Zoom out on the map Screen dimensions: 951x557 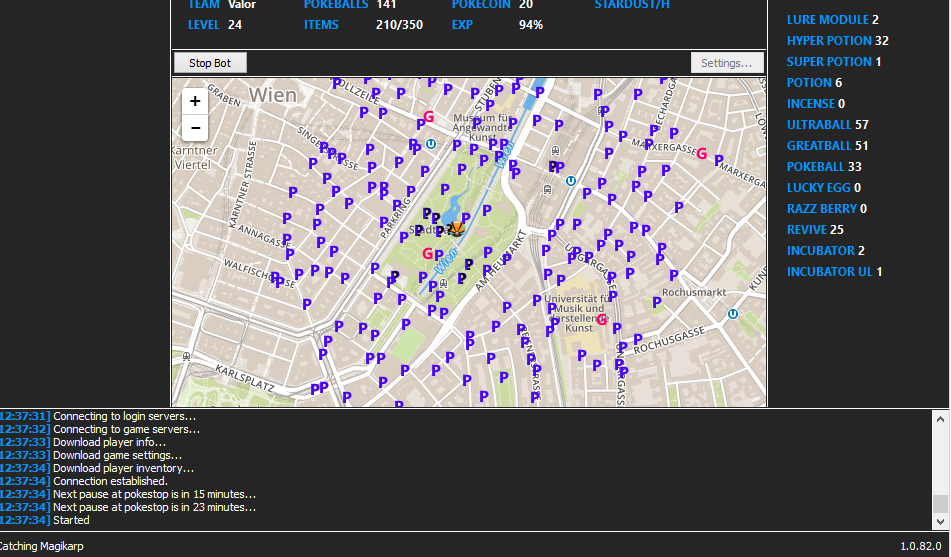pyautogui.click(x=195, y=128)
